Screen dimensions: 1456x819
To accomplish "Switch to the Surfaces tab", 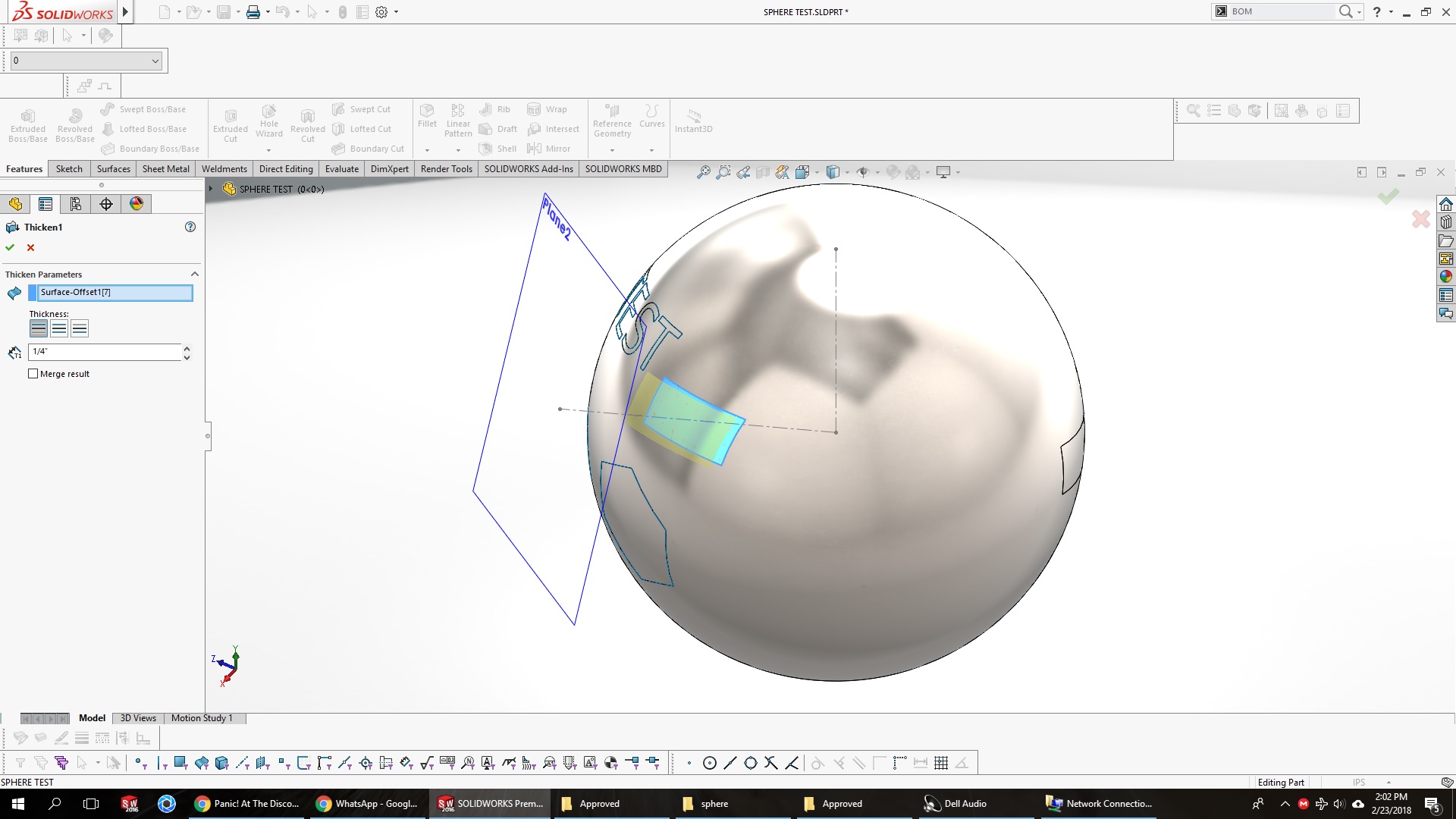I will (113, 169).
